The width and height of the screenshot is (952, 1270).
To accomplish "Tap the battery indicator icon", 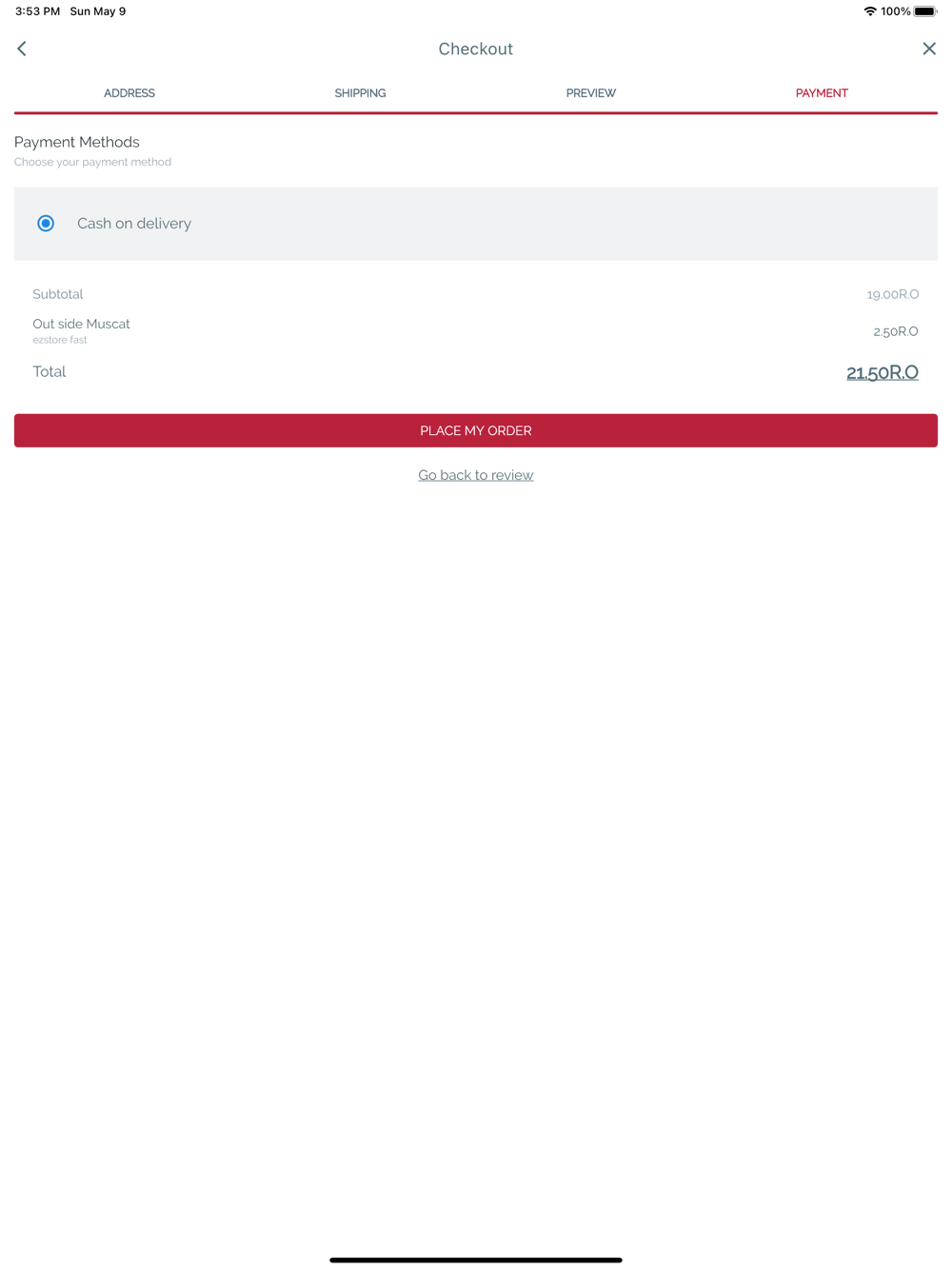I will click(x=925, y=11).
